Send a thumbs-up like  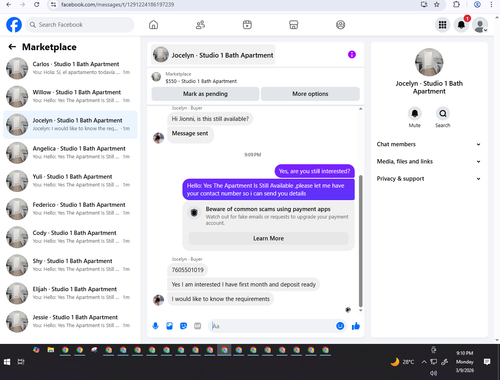pyautogui.click(x=356, y=326)
